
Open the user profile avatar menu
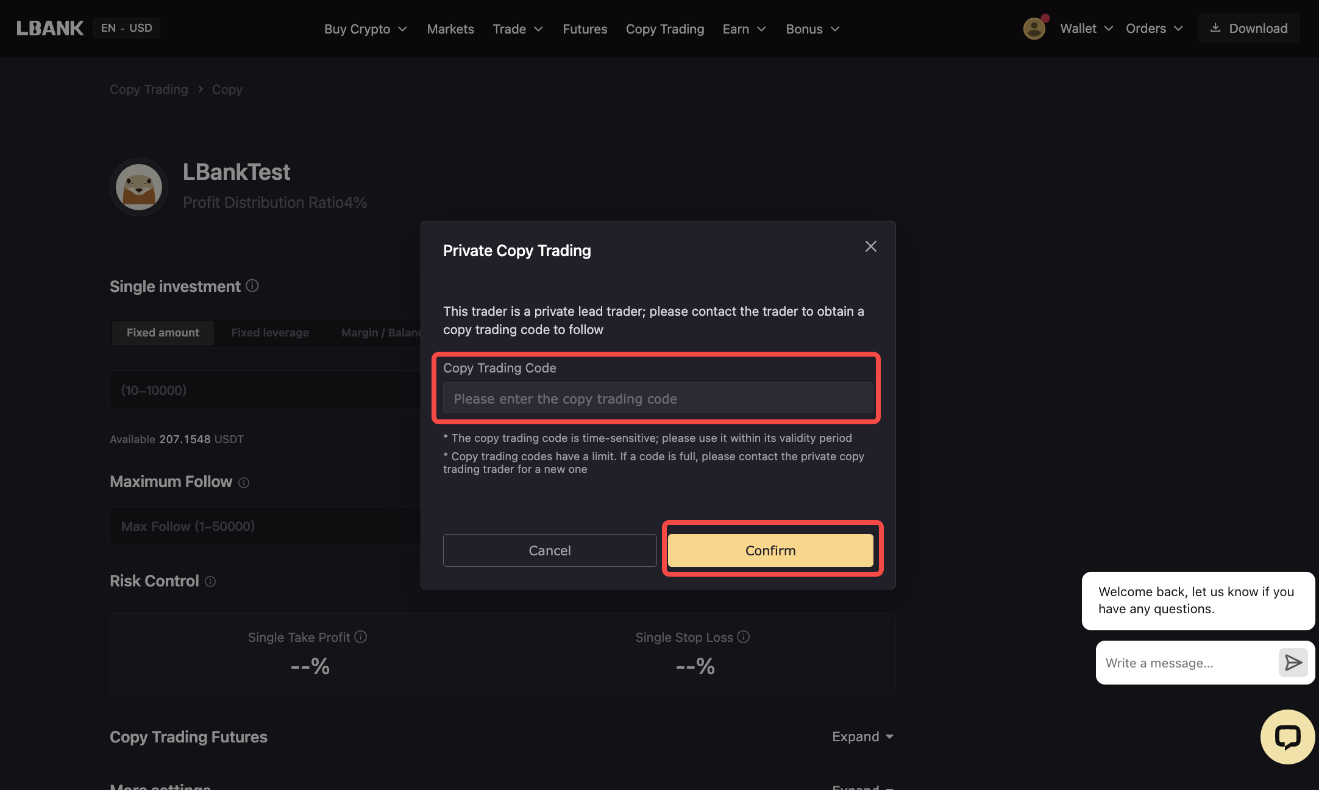point(1034,28)
